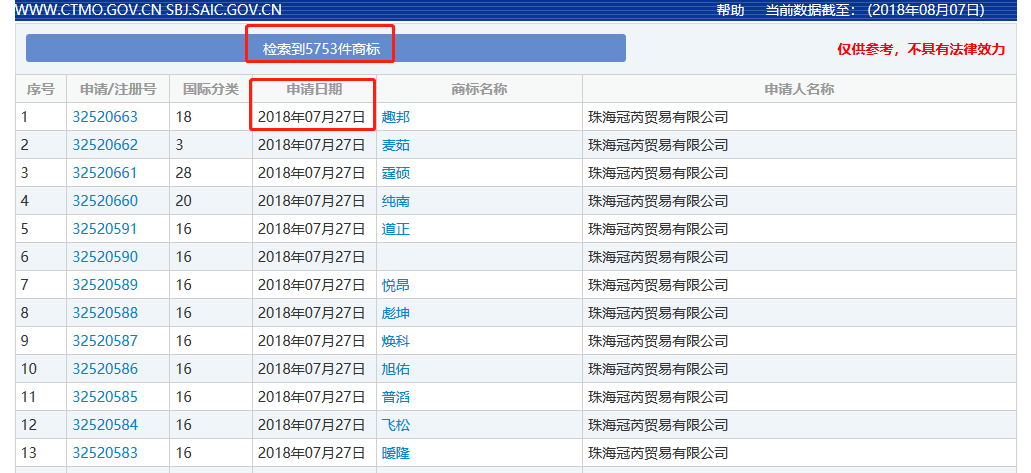Open the trademark 旭佑
The width and height of the screenshot is (1031, 473).
(396, 368)
